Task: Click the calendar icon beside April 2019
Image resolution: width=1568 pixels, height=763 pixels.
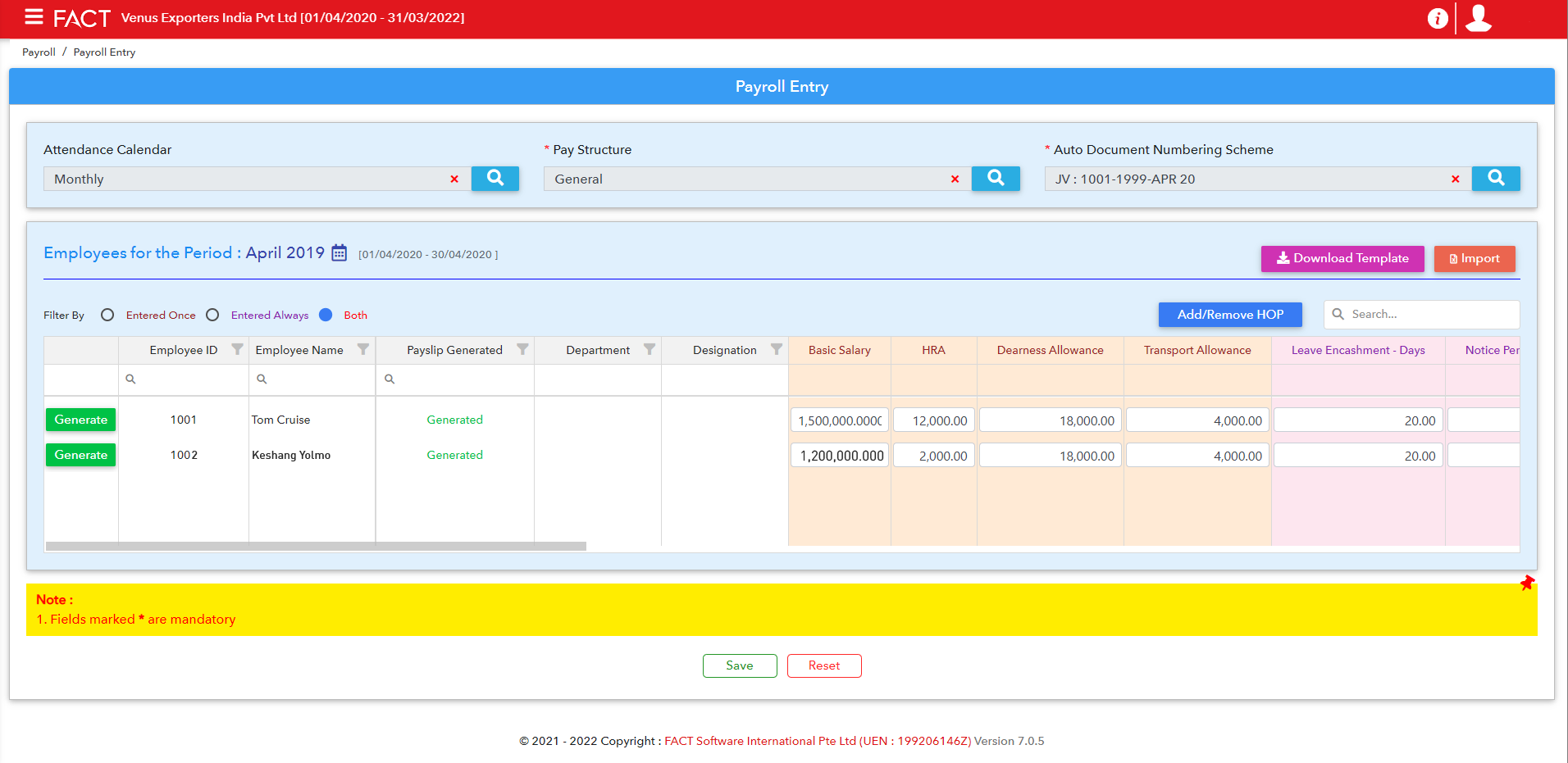Action: pos(339,252)
